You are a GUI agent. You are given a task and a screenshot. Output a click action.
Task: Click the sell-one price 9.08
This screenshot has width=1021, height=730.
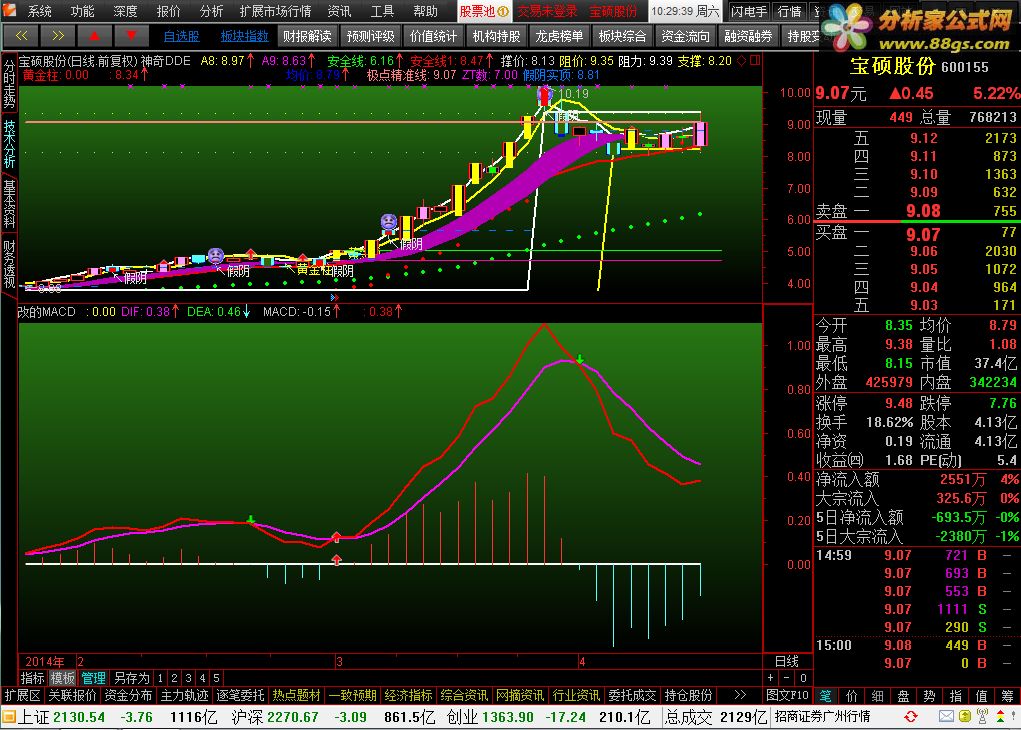(x=923, y=211)
